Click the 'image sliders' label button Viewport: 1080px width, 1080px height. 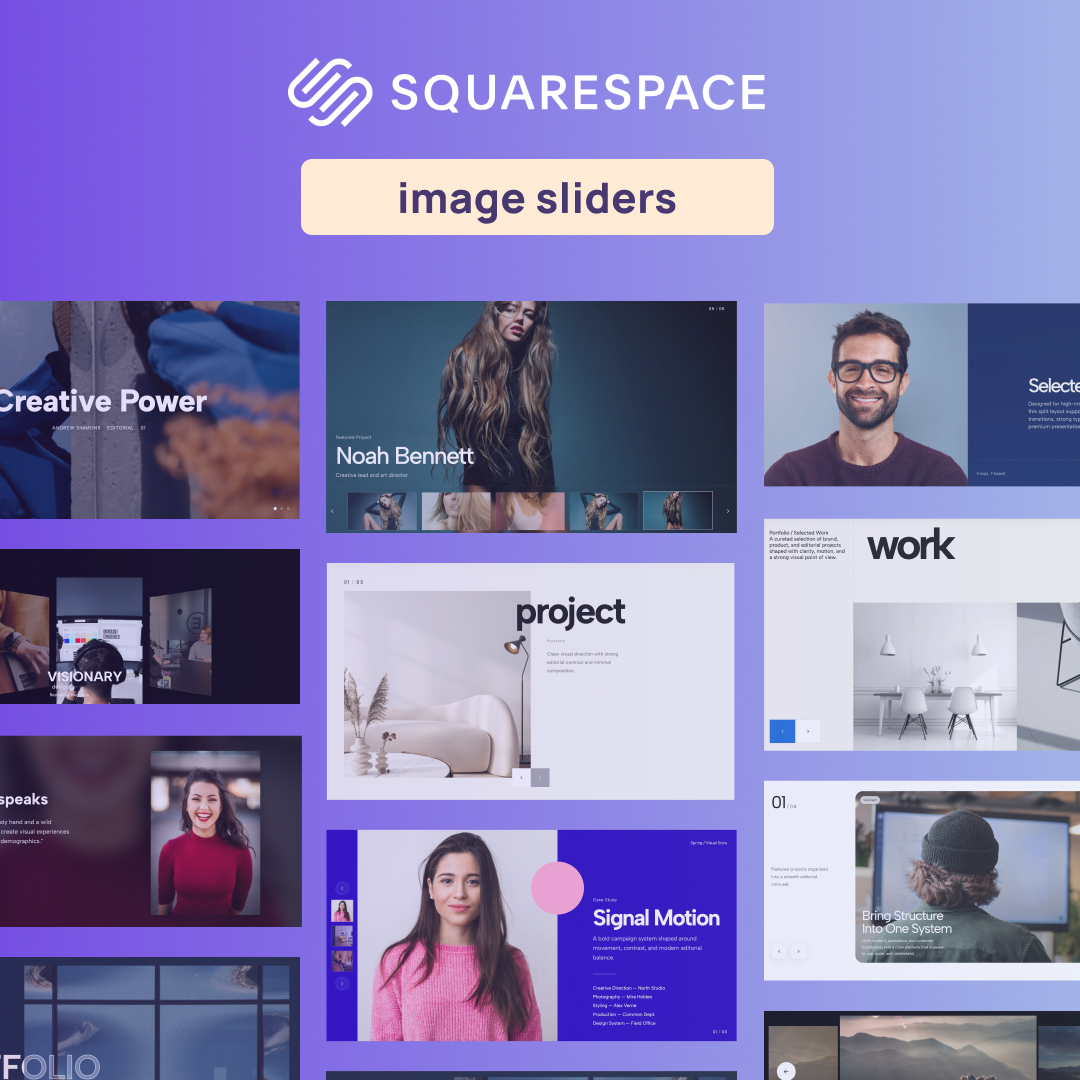click(537, 197)
